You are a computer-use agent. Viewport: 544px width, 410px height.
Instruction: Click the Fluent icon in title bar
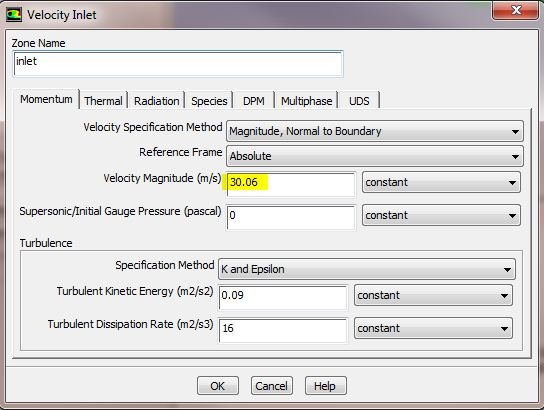click(14, 15)
